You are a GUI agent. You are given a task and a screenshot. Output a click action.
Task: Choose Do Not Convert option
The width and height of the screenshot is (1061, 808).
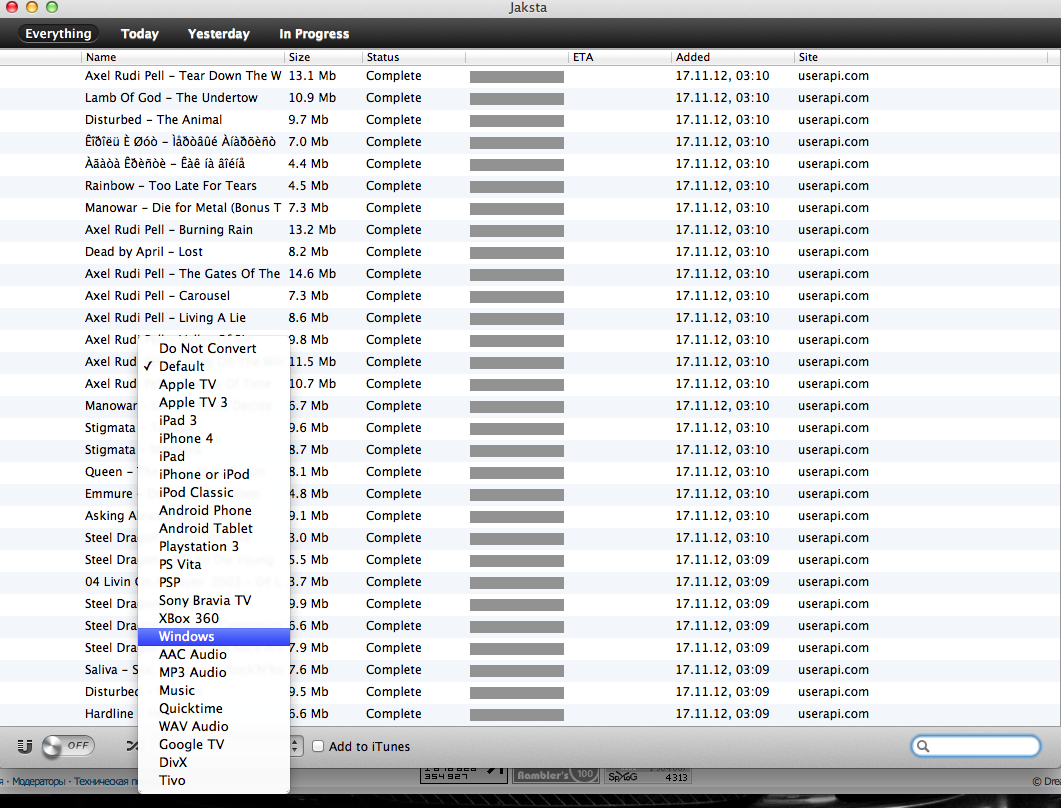pos(207,348)
